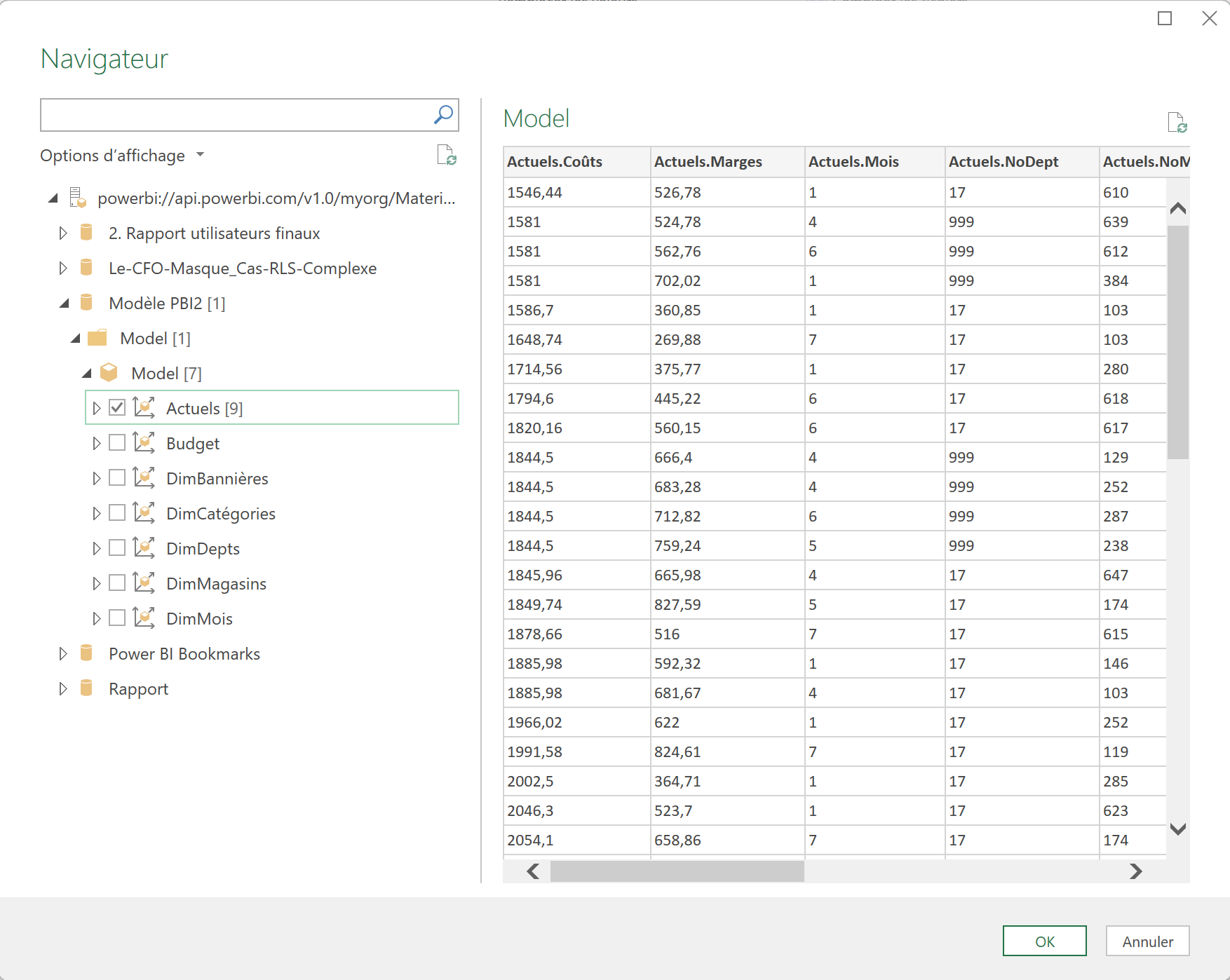Click database icon for Rapport utilisateurs finaux
The image size is (1230, 980).
pos(86,232)
